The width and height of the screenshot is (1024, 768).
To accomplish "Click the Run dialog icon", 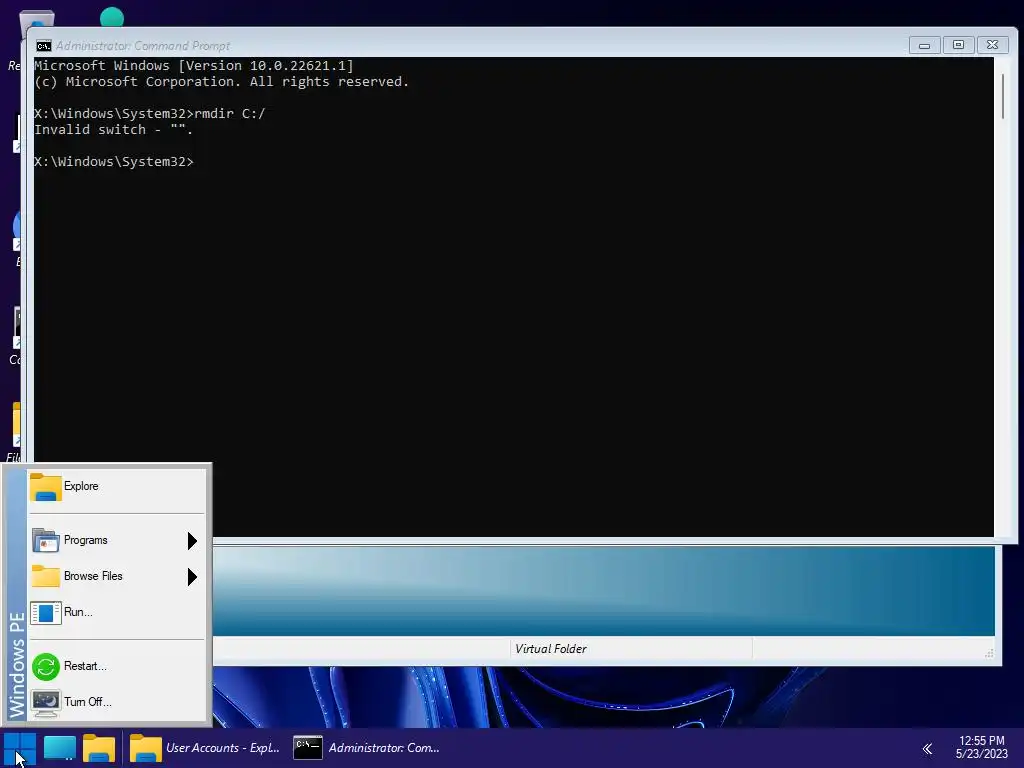I will (46, 613).
